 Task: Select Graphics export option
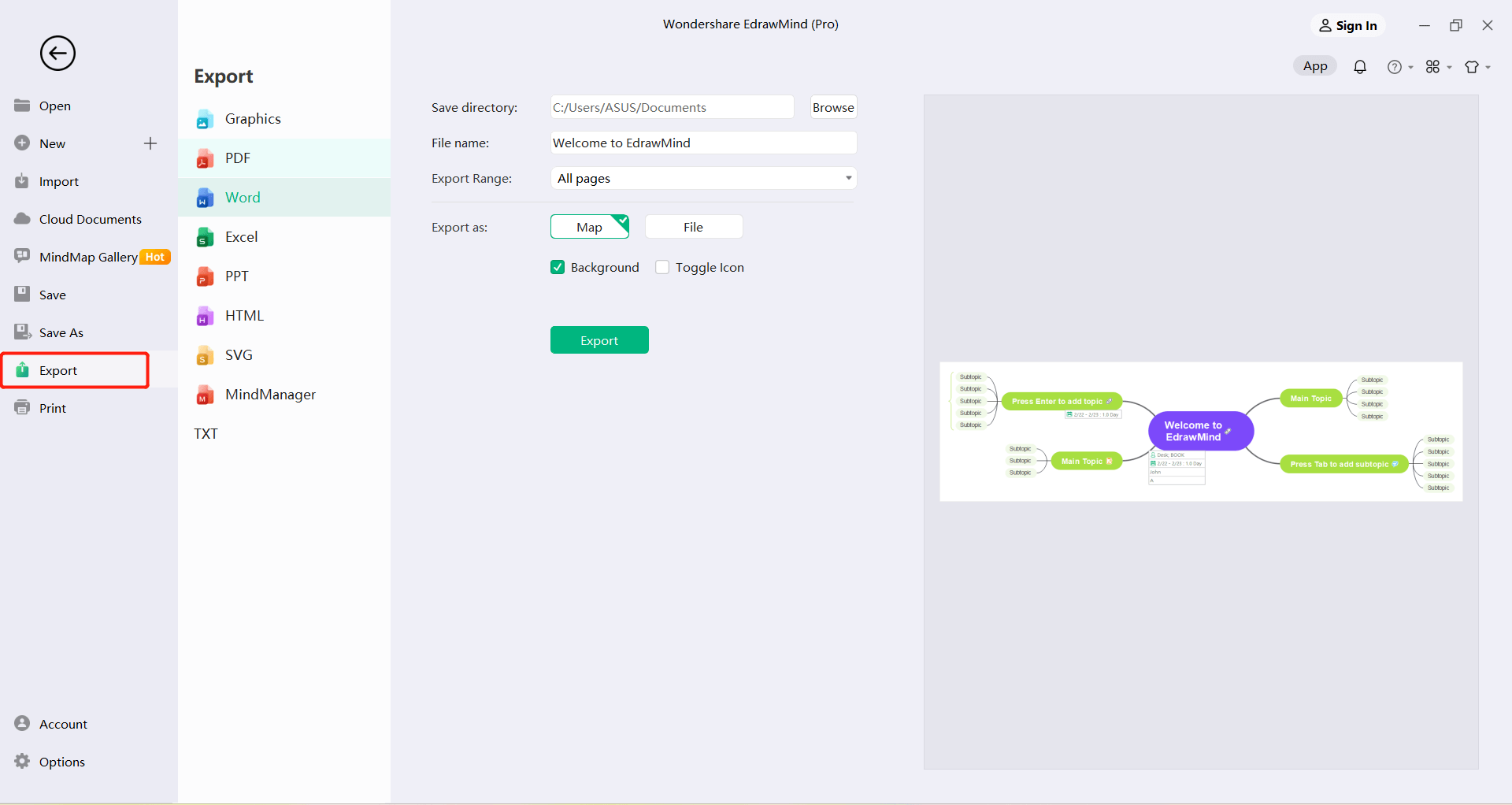(x=284, y=119)
